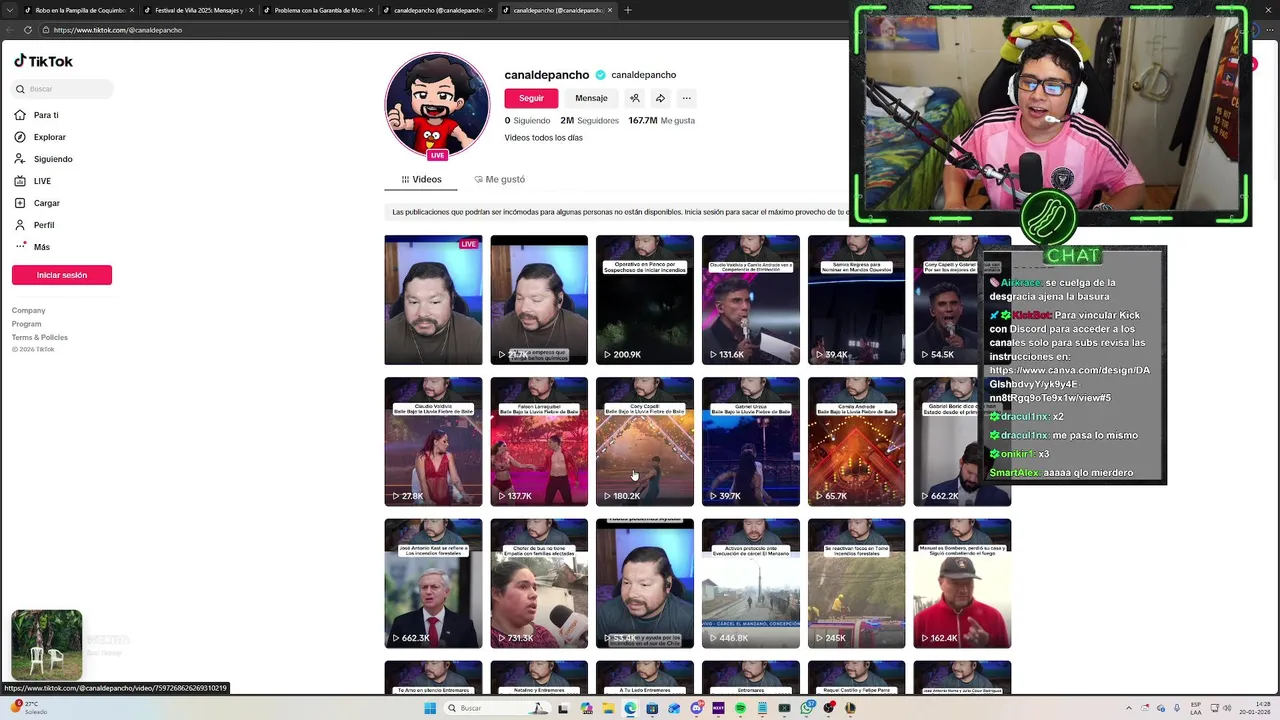The width and height of the screenshot is (1280, 720).
Task: Open Perfil in the sidebar
Action: [x=44, y=225]
